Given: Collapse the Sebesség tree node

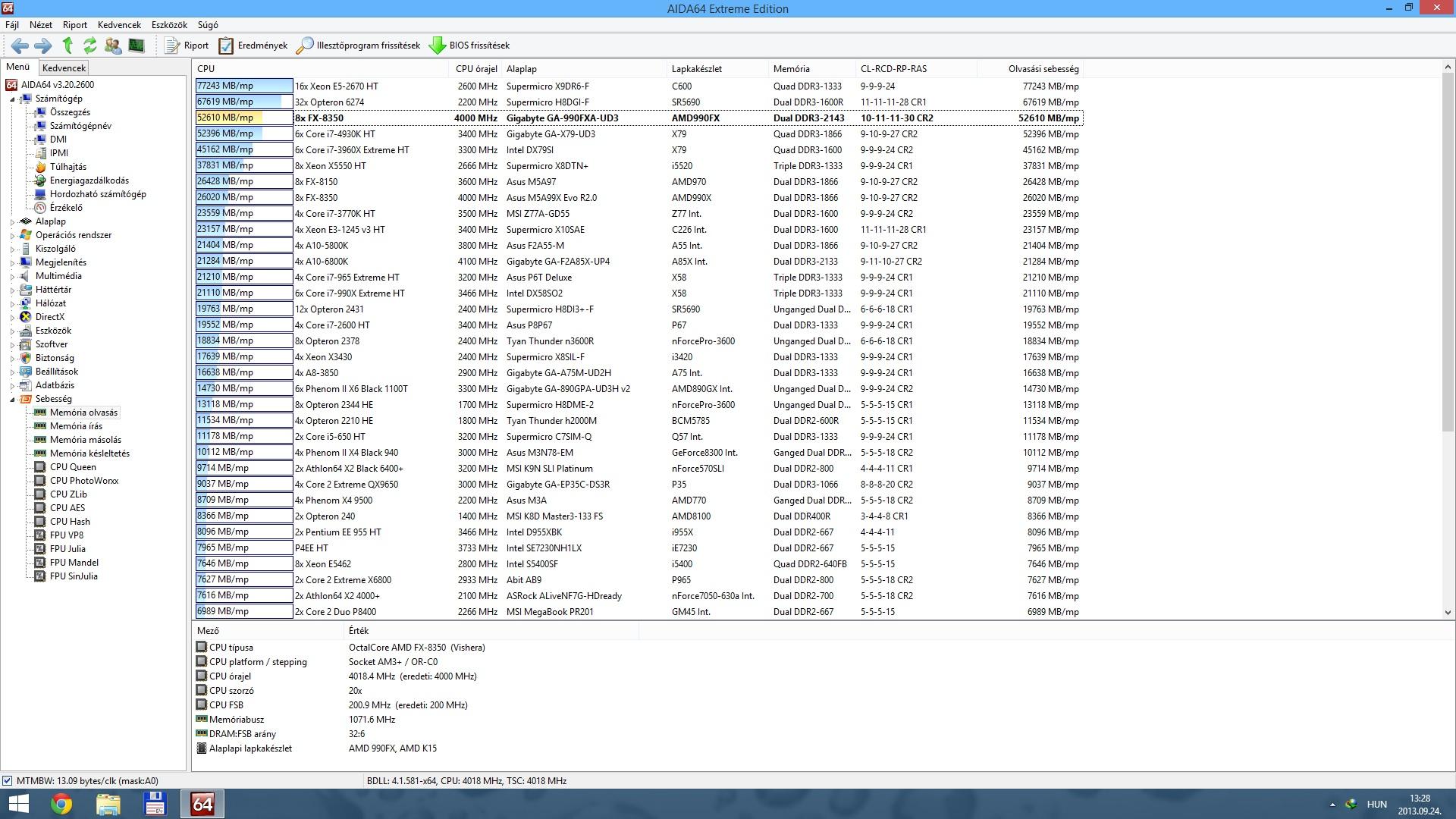Looking at the screenshot, I should coord(12,400).
